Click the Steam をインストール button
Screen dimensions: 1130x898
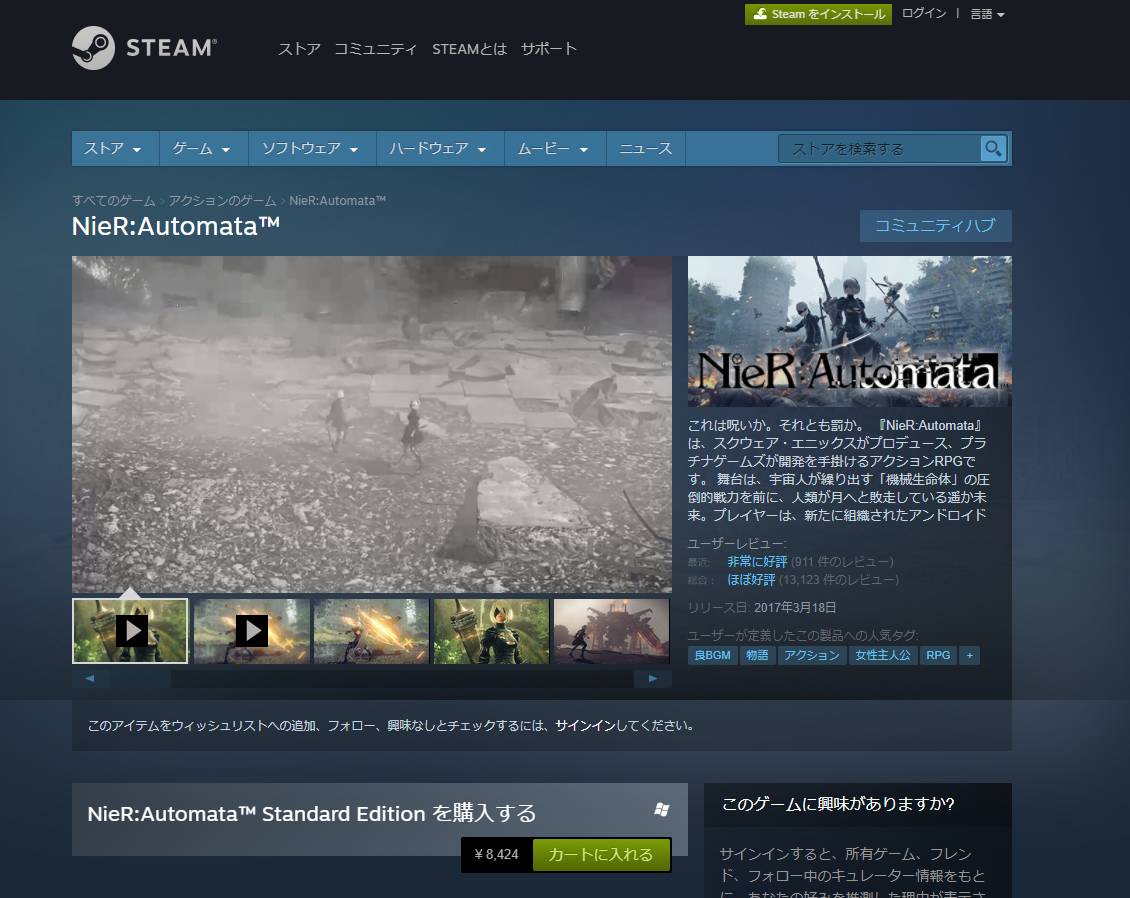pyautogui.click(x=818, y=14)
